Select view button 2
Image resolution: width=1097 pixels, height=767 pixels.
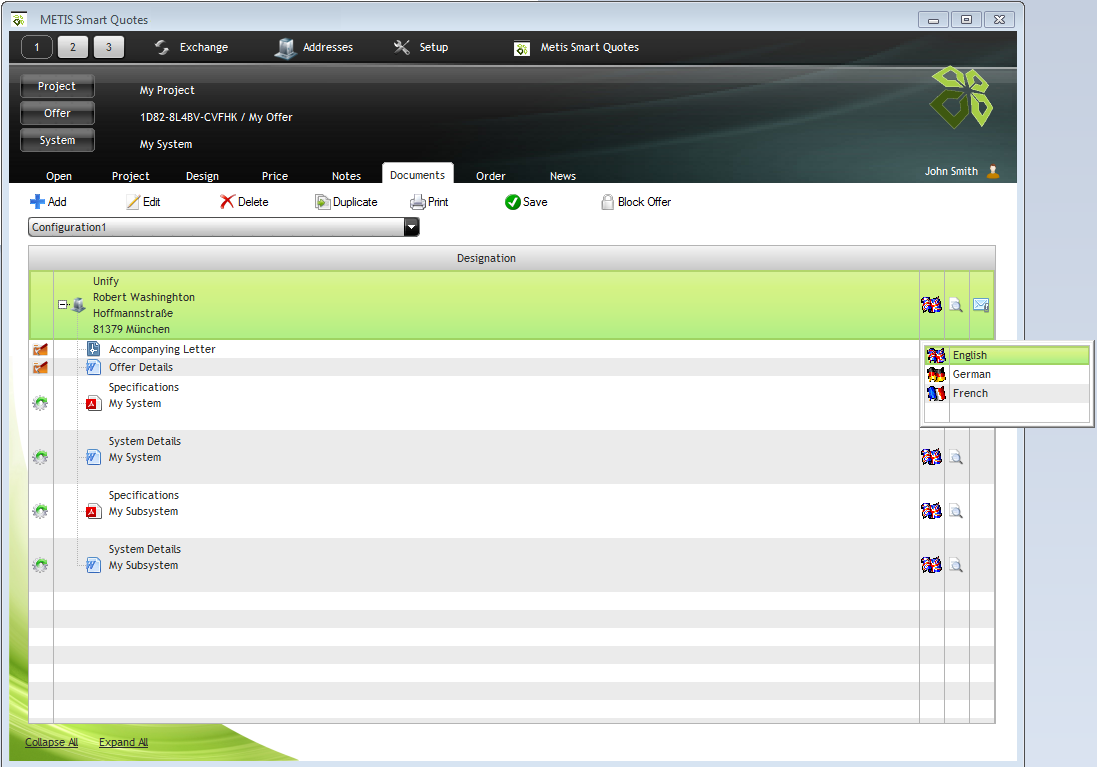(x=73, y=47)
